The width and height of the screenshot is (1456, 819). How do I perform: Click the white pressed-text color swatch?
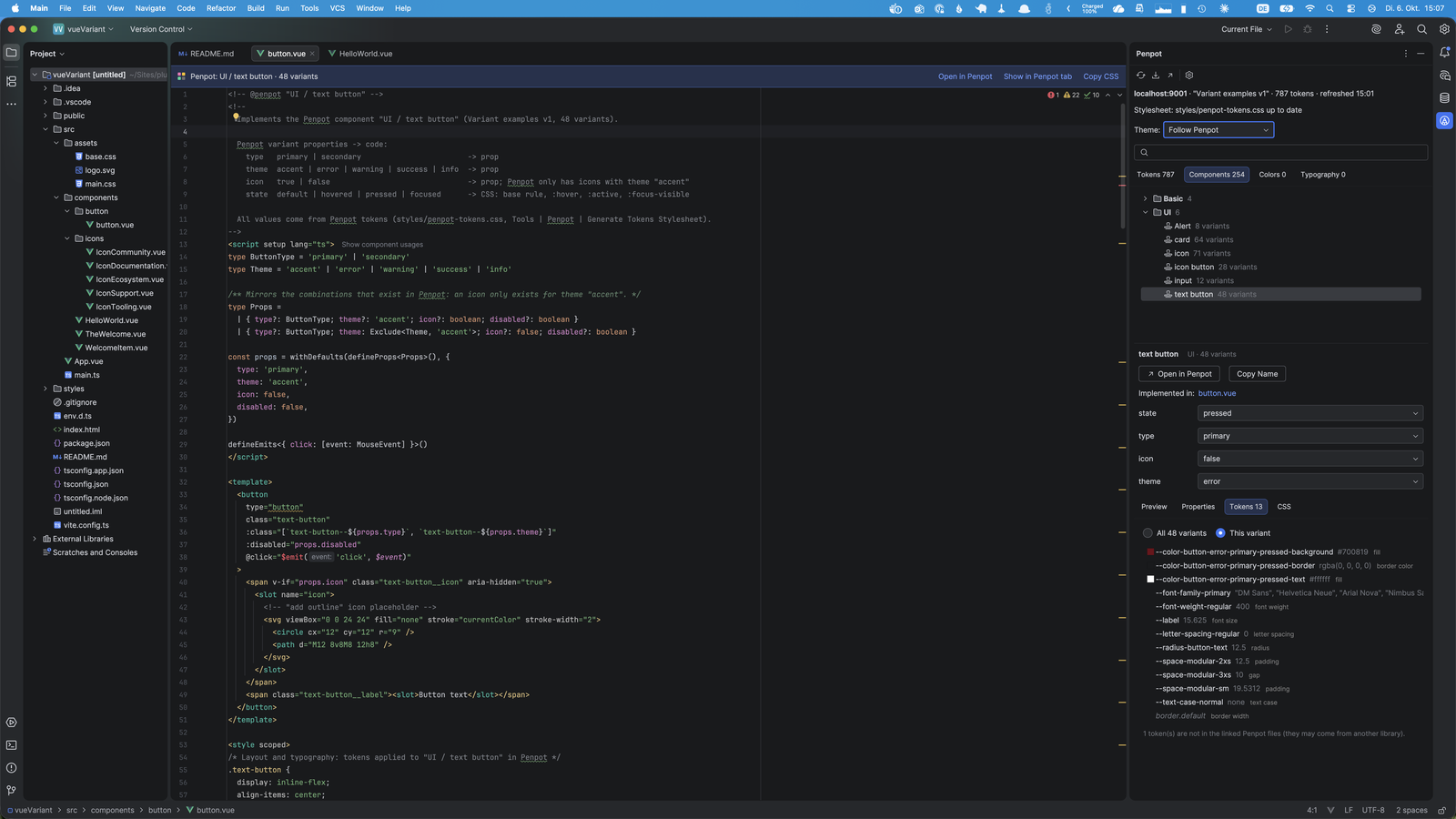[x=1150, y=579]
